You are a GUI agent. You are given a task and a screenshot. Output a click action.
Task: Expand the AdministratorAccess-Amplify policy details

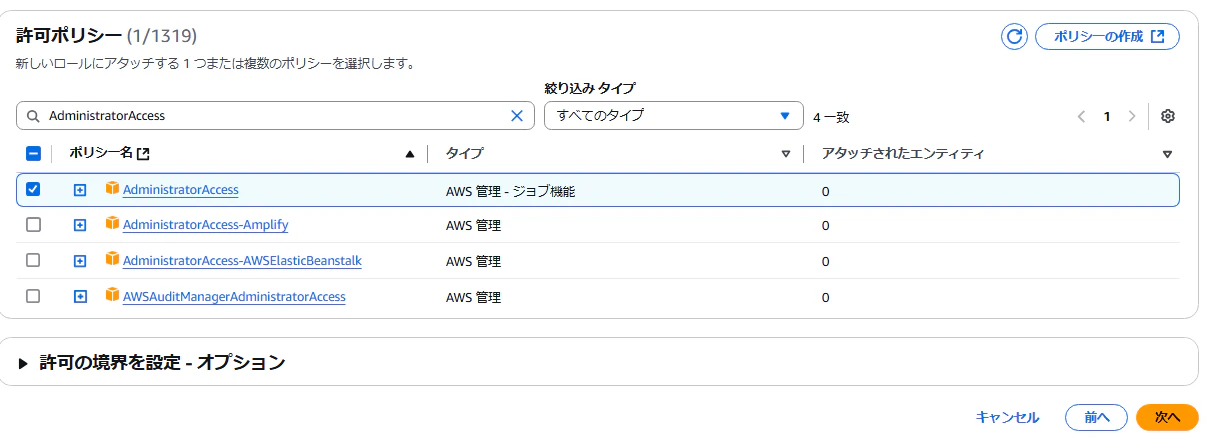pos(80,225)
